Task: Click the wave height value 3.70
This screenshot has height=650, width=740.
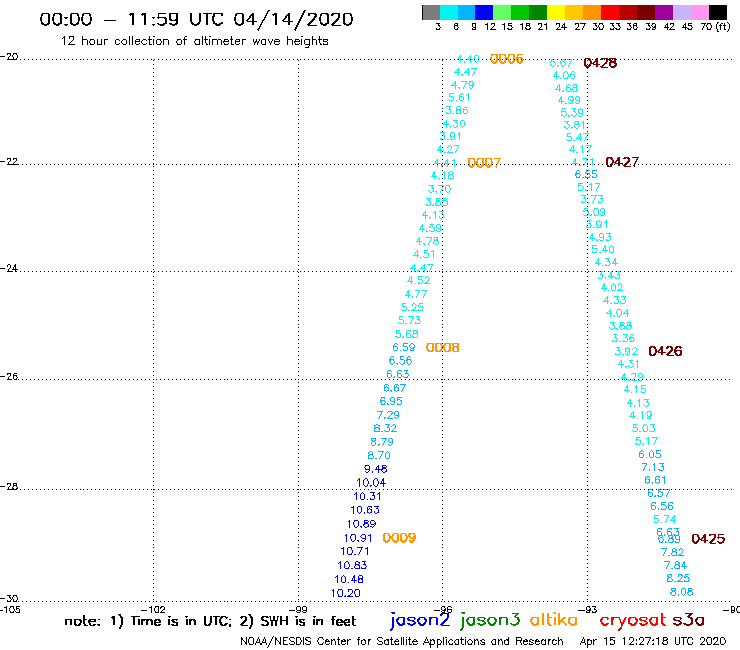Action: (439, 189)
